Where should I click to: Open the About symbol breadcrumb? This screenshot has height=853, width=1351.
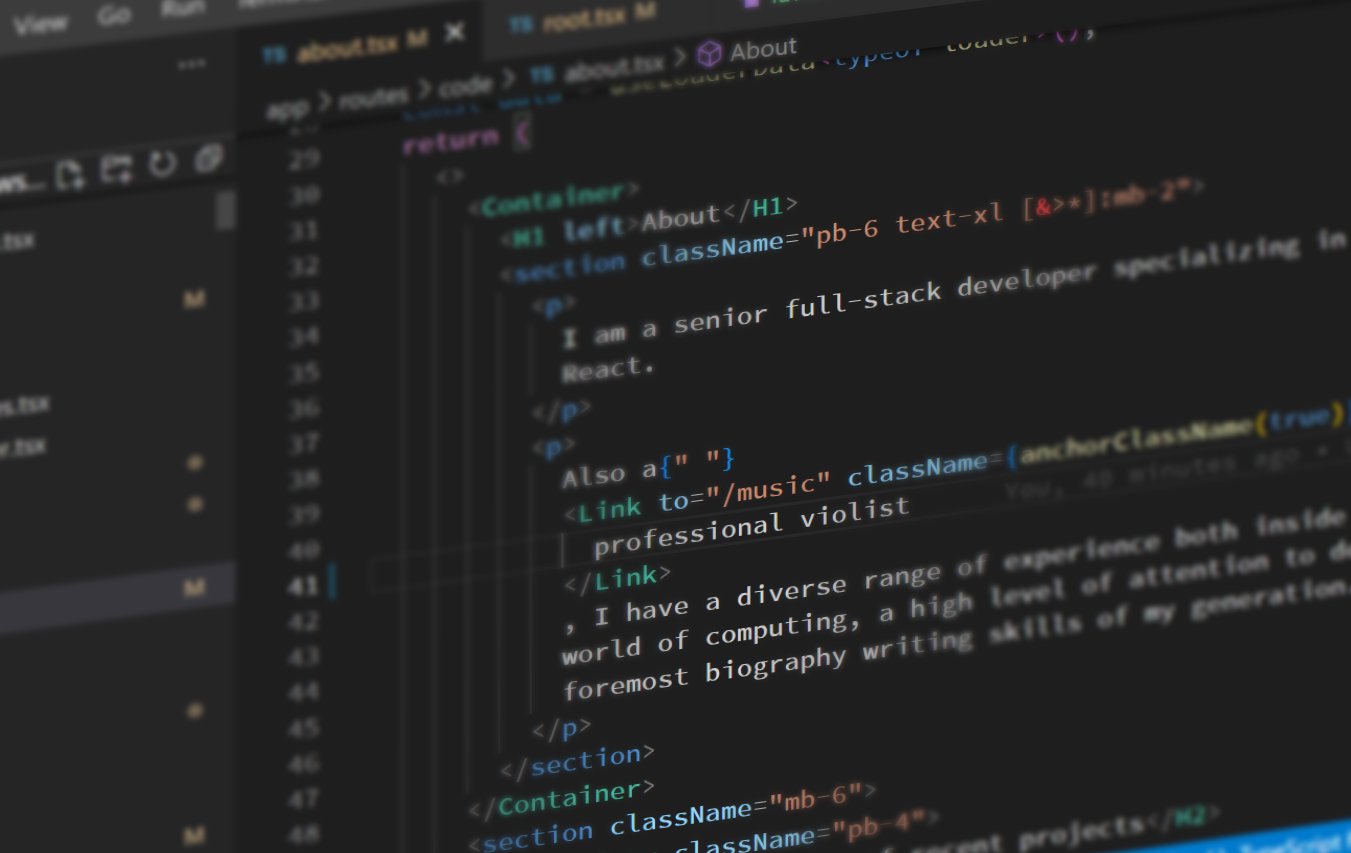tap(764, 49)
